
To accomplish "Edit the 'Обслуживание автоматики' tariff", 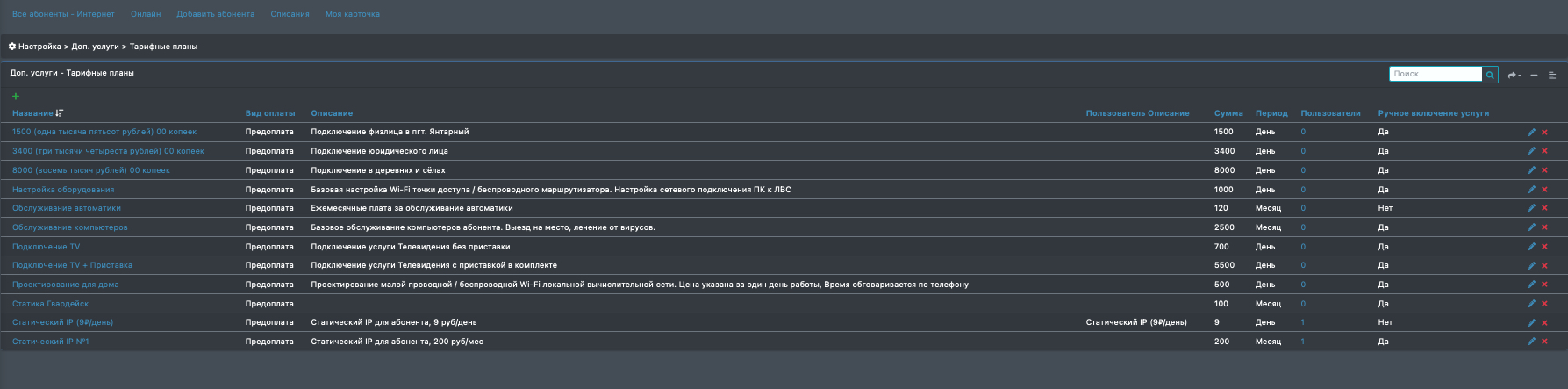I will pyautogui.click(x=1531, y=208).
